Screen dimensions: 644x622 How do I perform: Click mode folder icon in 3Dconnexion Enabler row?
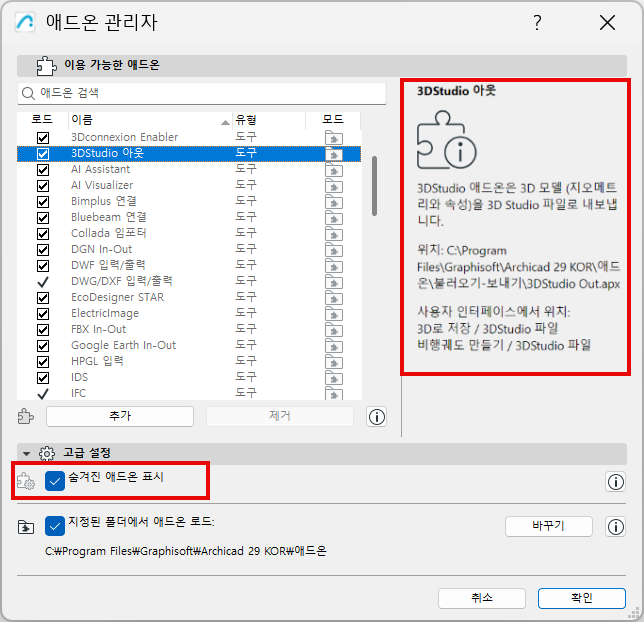point(334,138)
